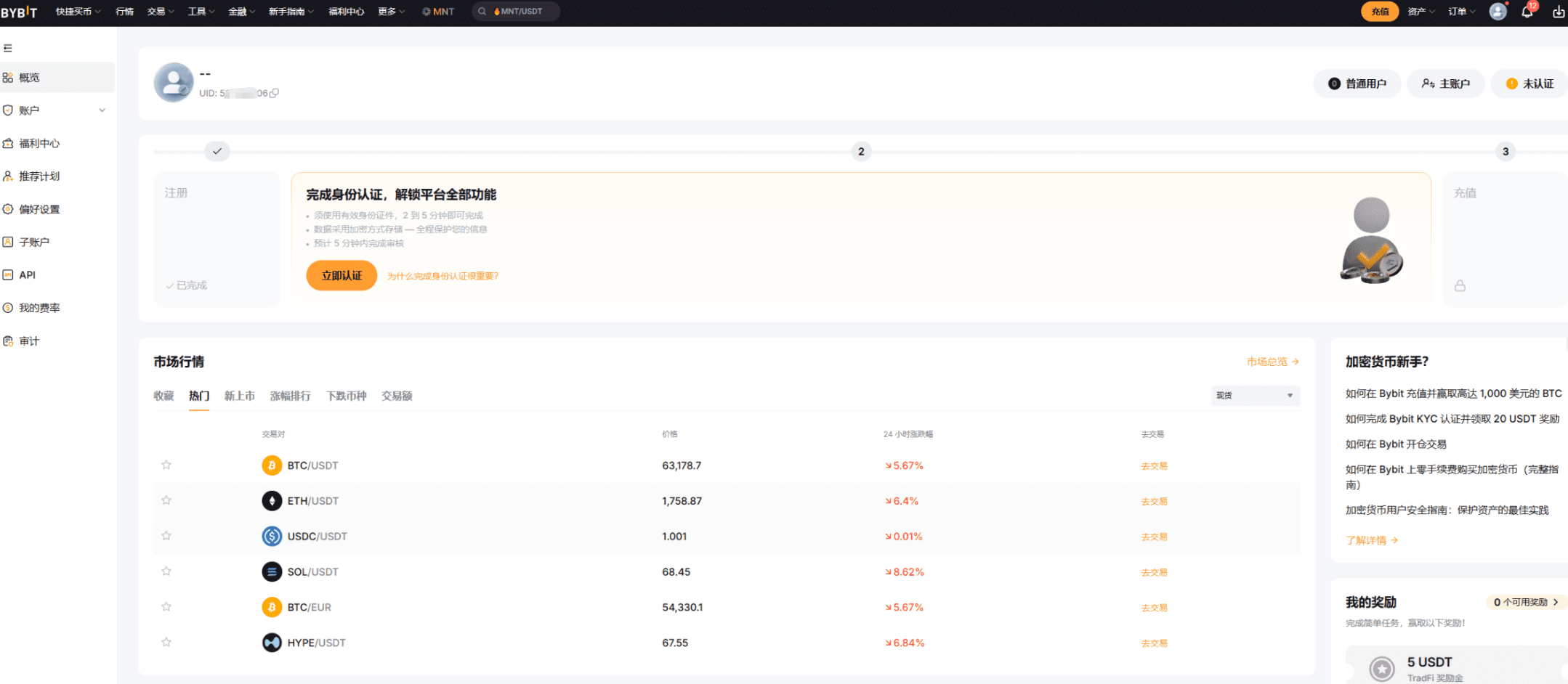Switch to 交易额 tab
The width and height of the screenshot is (1568, 684).
[x=397, y=396]
